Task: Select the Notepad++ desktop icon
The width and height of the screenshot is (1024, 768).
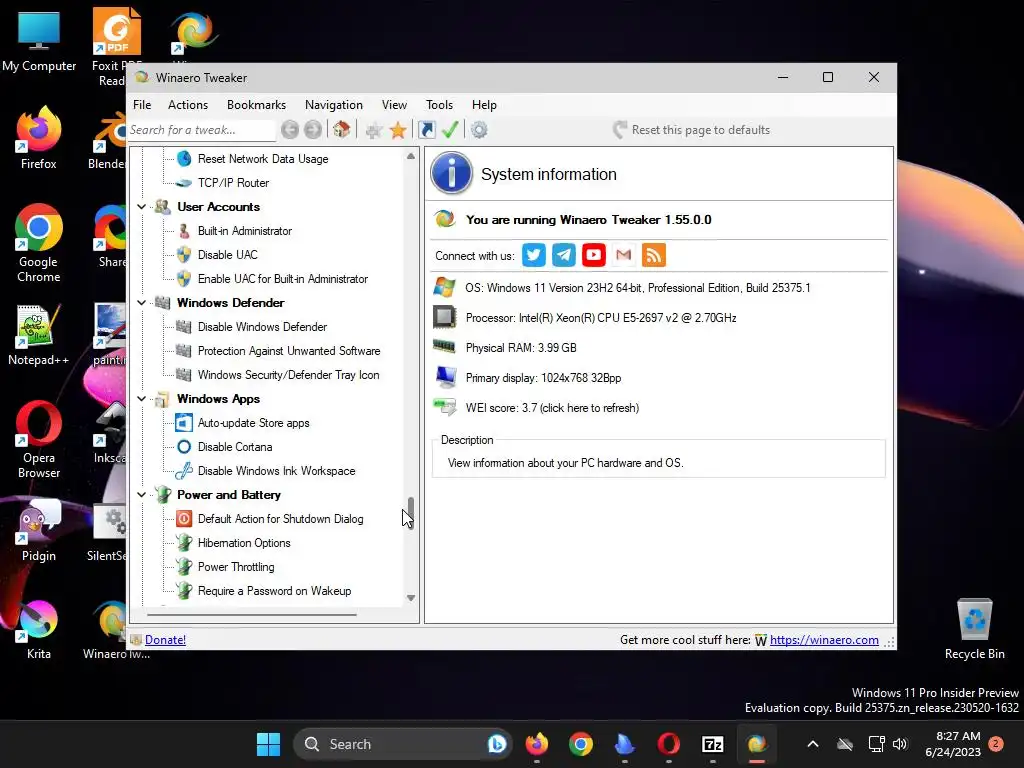Action: click(39, 335)
